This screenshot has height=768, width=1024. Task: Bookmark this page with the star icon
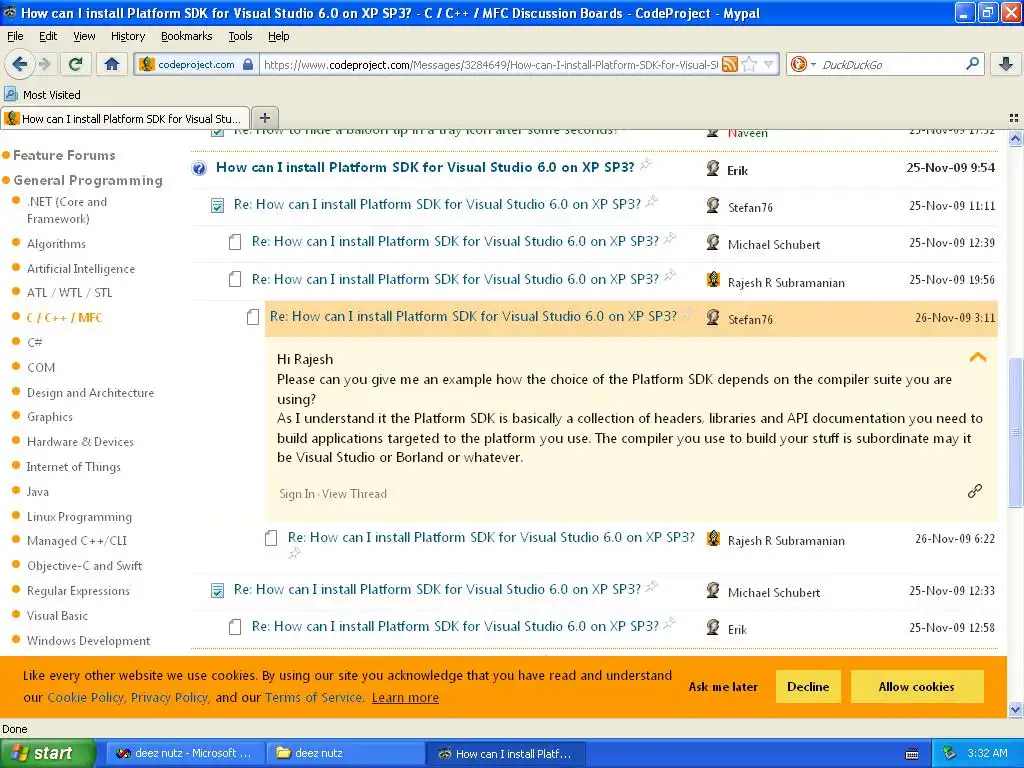click(x=750, y=64)
